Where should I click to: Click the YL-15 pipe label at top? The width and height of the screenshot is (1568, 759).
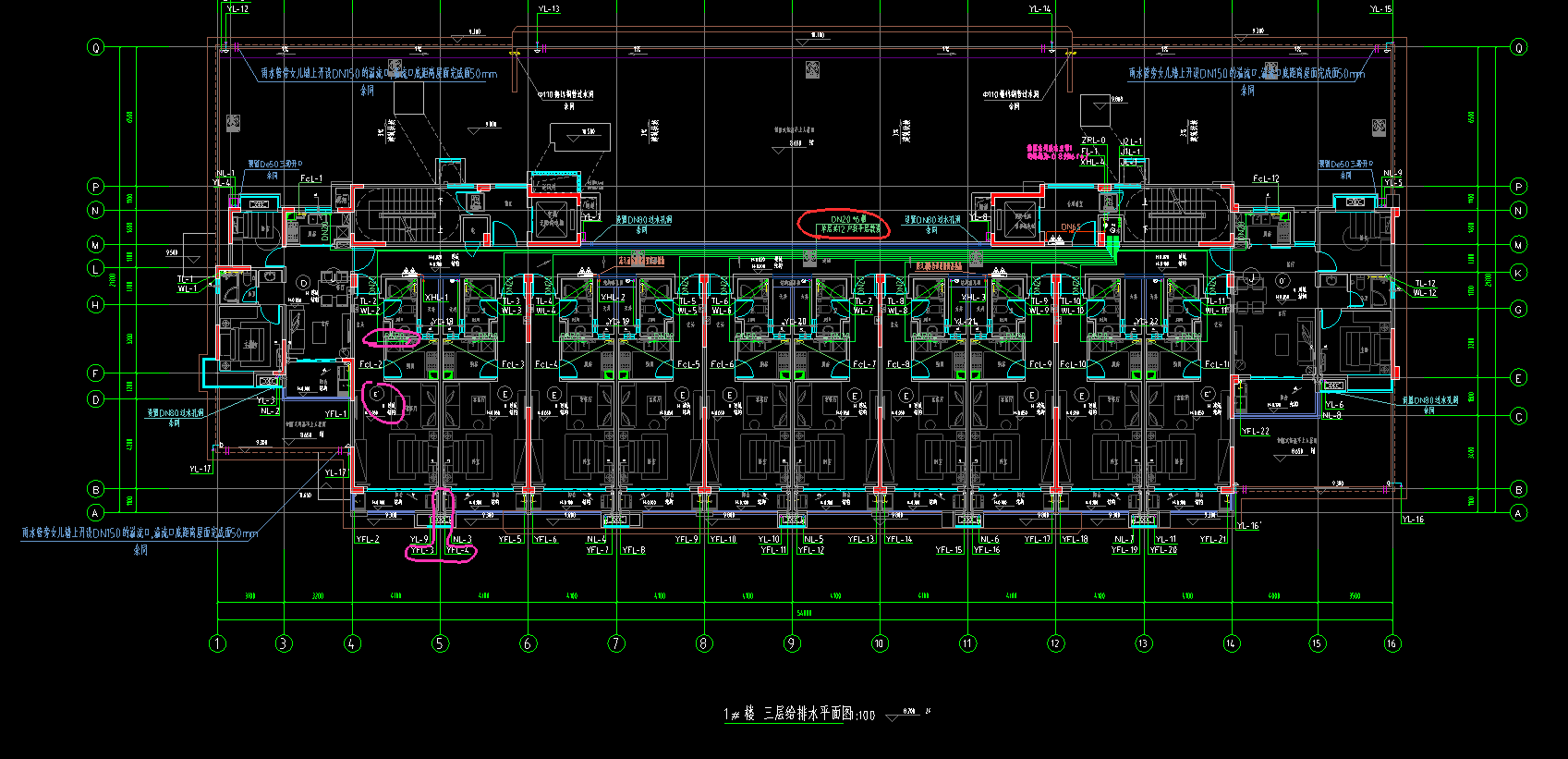pos(1380,9)
